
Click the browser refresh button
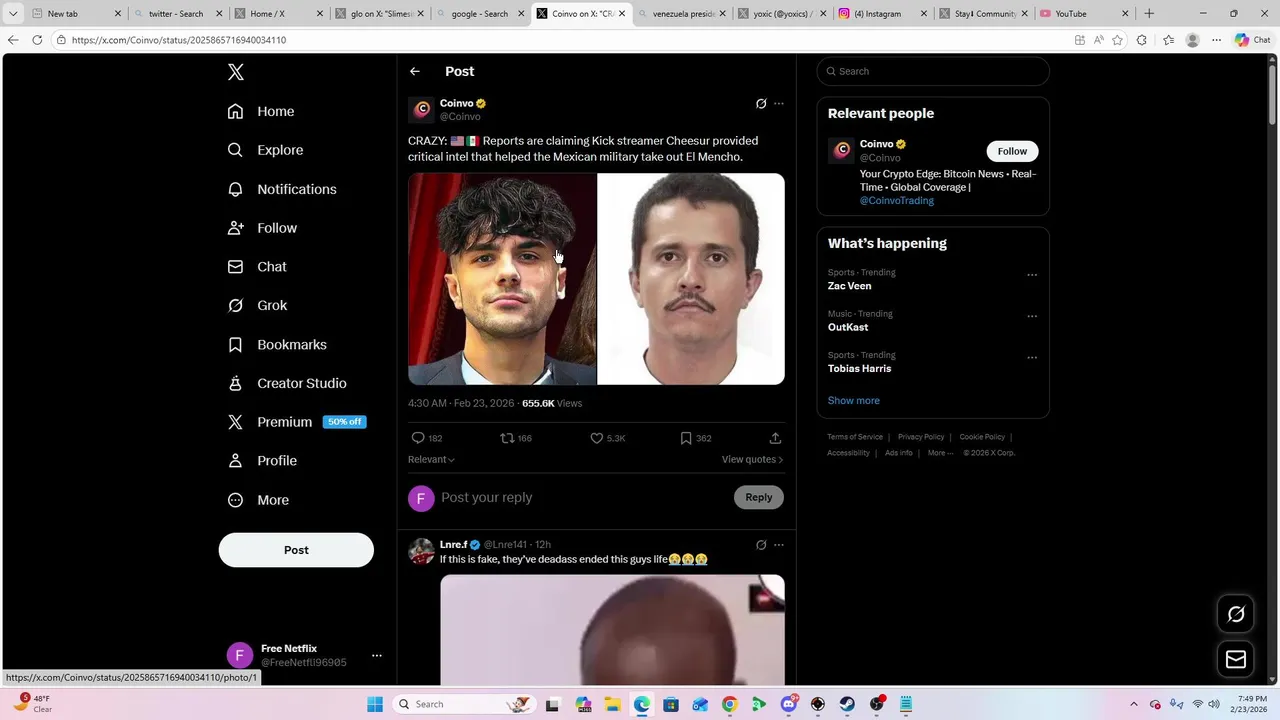37,40
